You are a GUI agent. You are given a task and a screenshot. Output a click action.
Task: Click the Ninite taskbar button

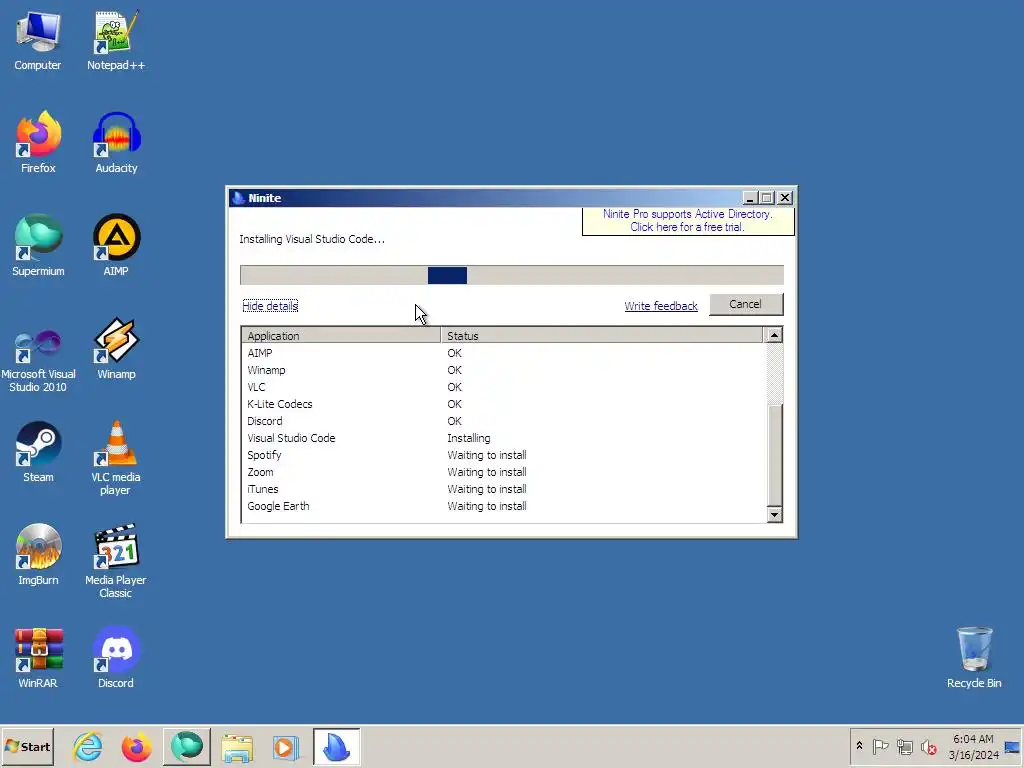tap(336, 746)
